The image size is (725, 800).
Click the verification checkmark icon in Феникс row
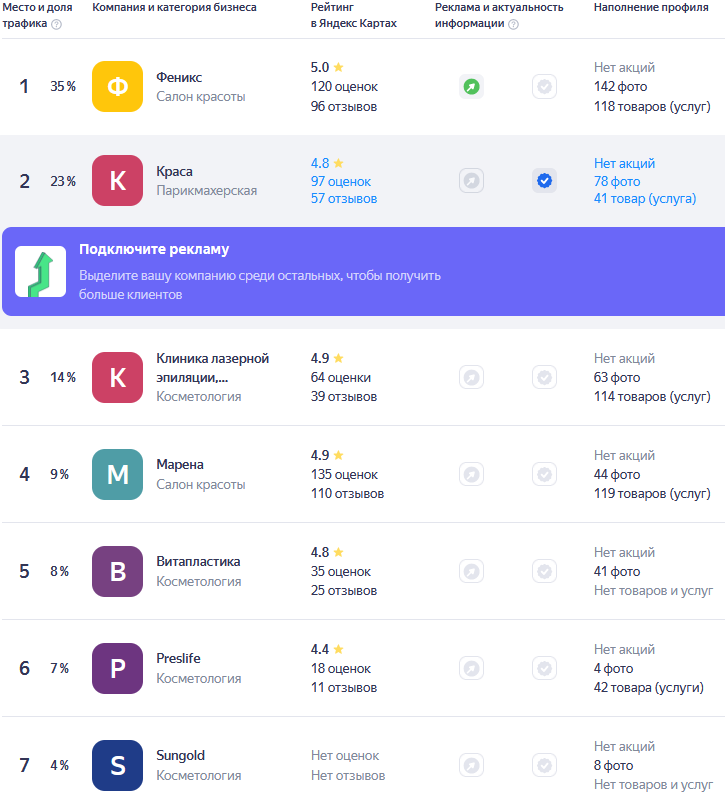coord(544,87)
